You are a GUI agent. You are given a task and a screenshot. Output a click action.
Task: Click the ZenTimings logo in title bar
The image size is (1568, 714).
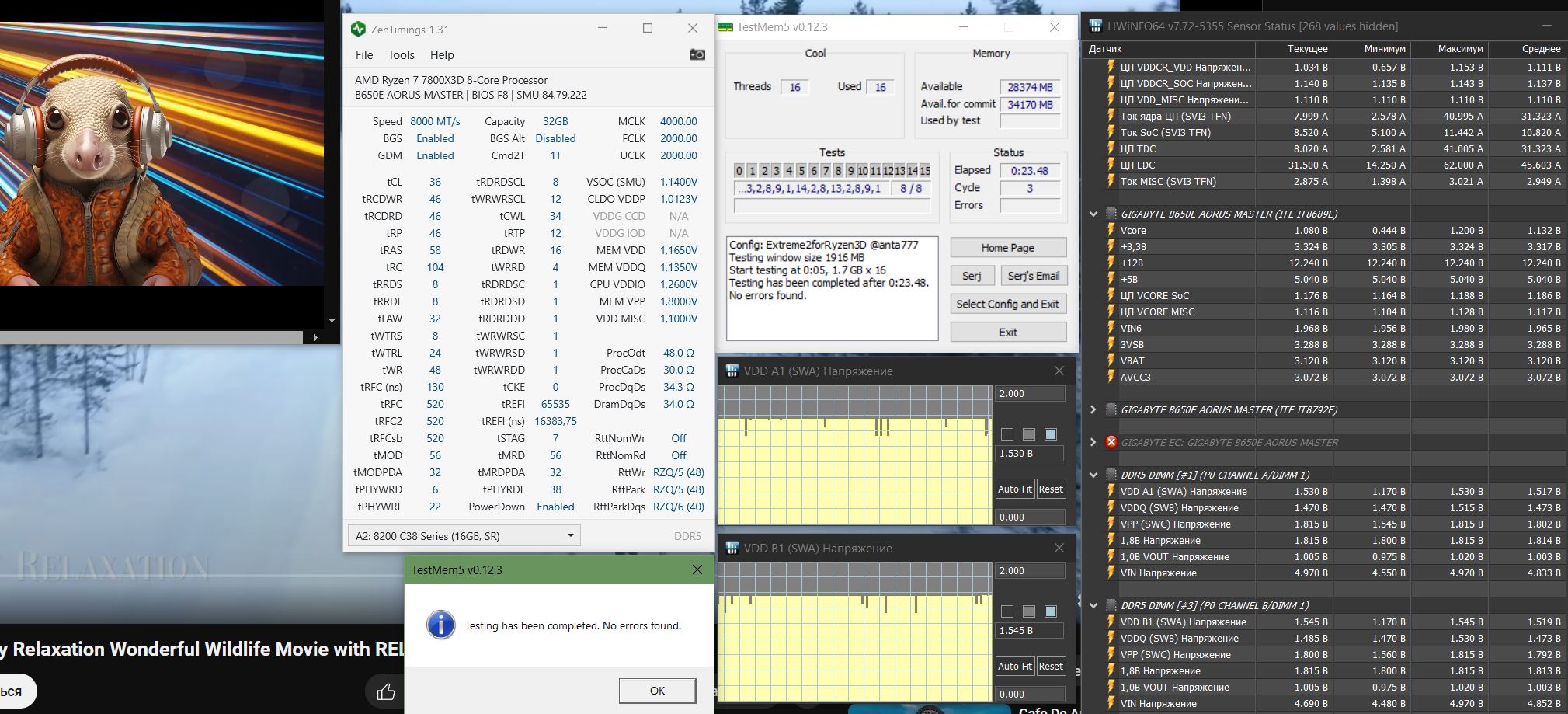click(x=358, y=29)
